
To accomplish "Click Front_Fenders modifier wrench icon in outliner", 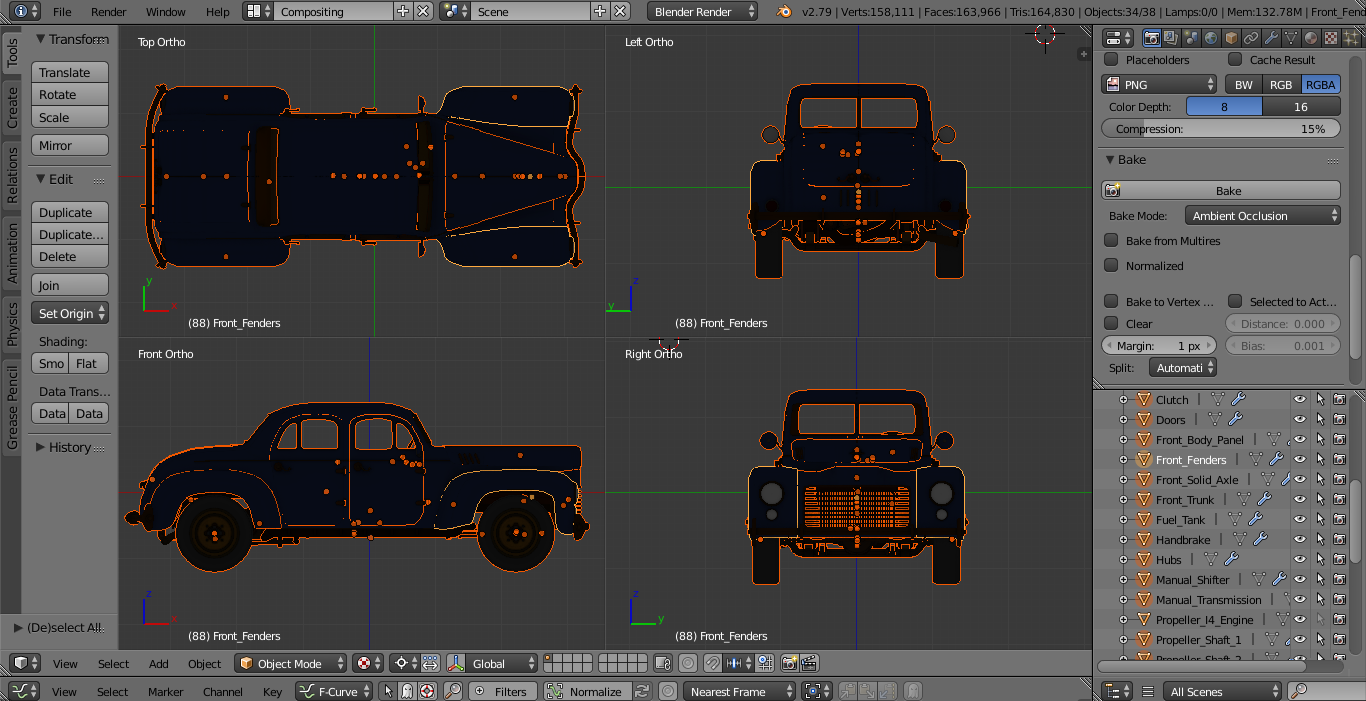I will [x=1276, y=460].
